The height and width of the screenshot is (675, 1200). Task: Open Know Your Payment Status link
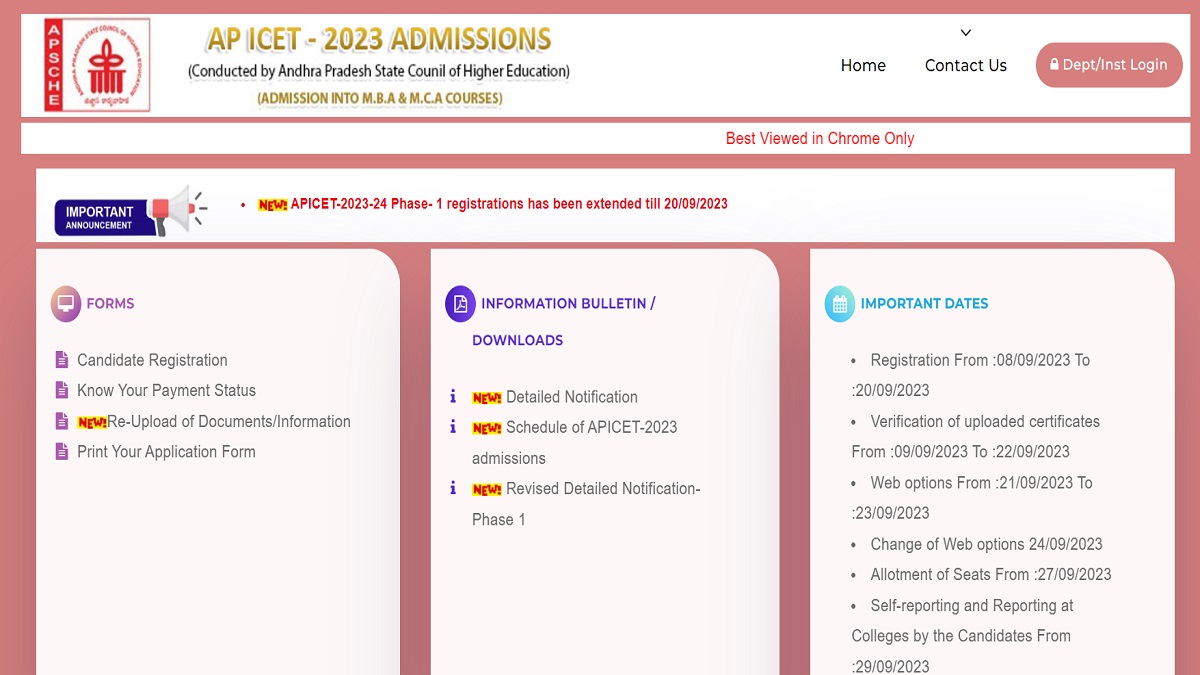[166, 391]
